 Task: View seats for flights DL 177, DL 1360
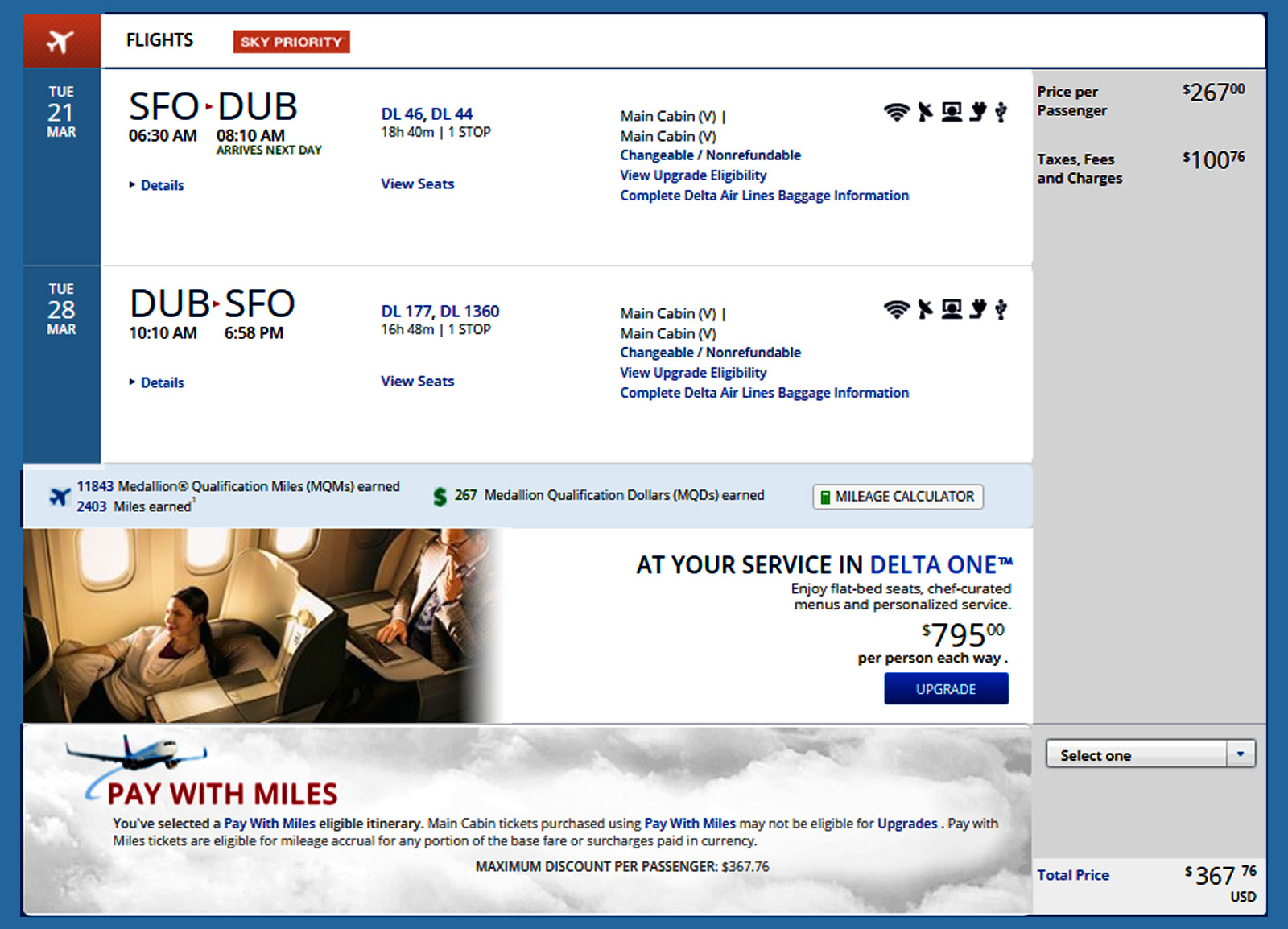coord(417,381)
